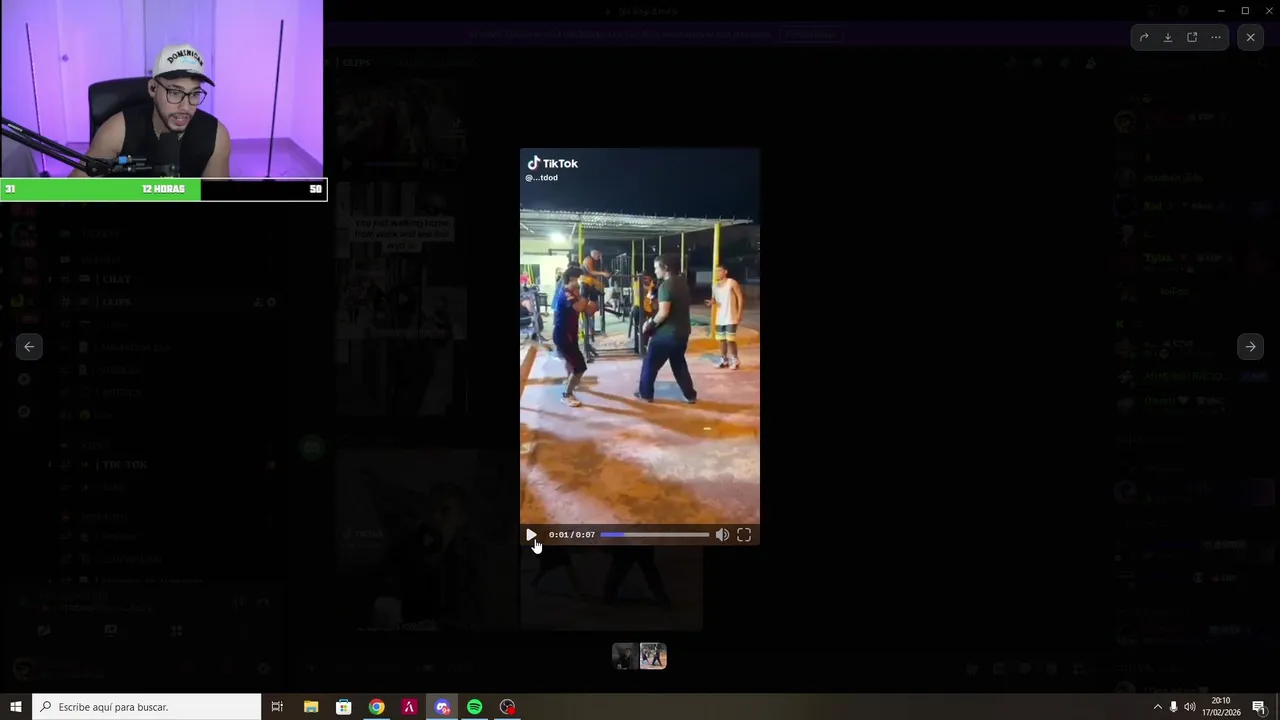Click the microphone icon in system tray

pos(1173,707)
